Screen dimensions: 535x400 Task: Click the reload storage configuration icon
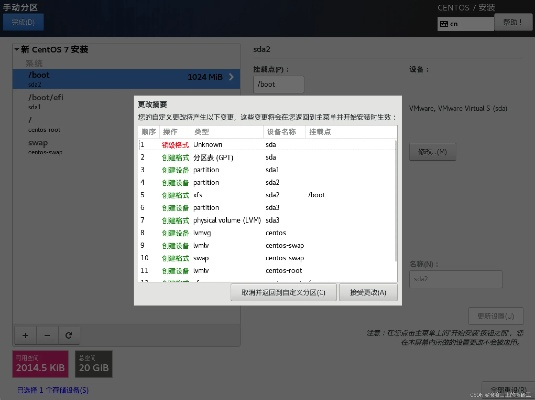pyautogui.click(x=69, y=335)
